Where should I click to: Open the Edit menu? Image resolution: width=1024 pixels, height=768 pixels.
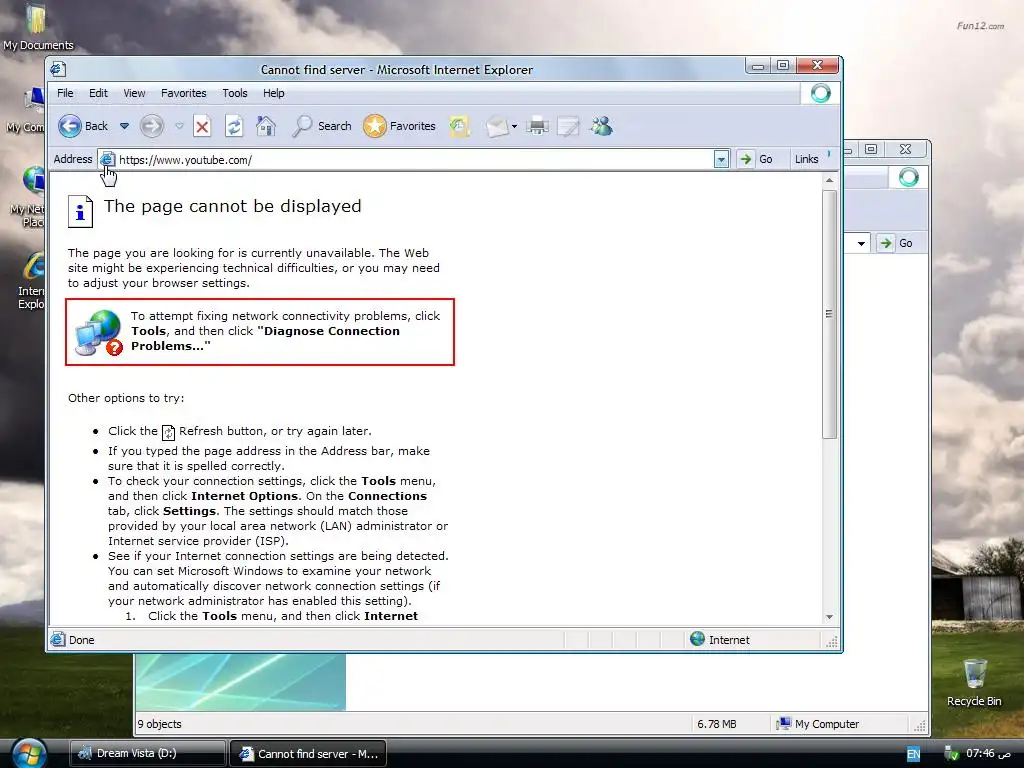98,93
